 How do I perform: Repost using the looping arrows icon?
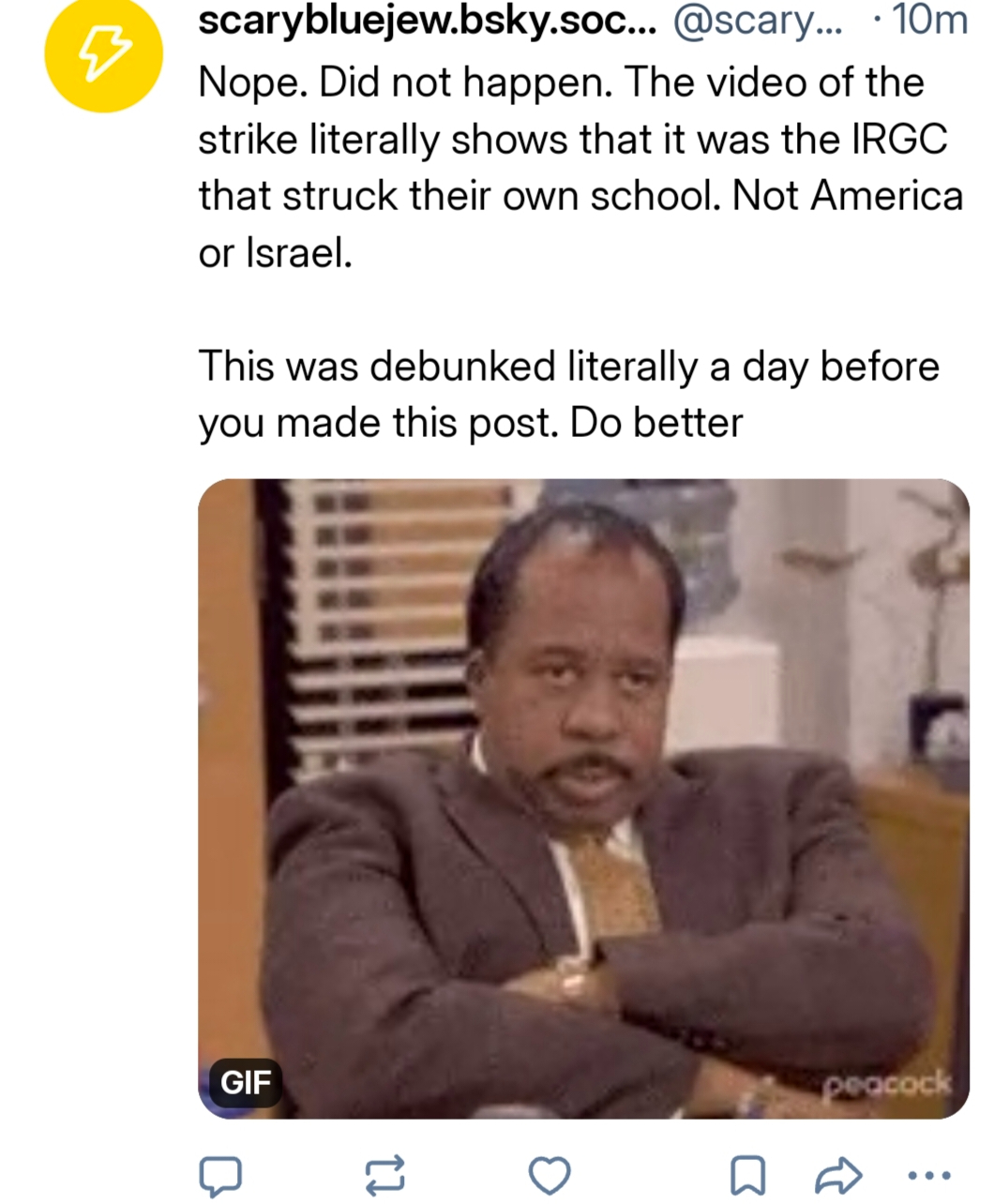(x=384, y=1175)
